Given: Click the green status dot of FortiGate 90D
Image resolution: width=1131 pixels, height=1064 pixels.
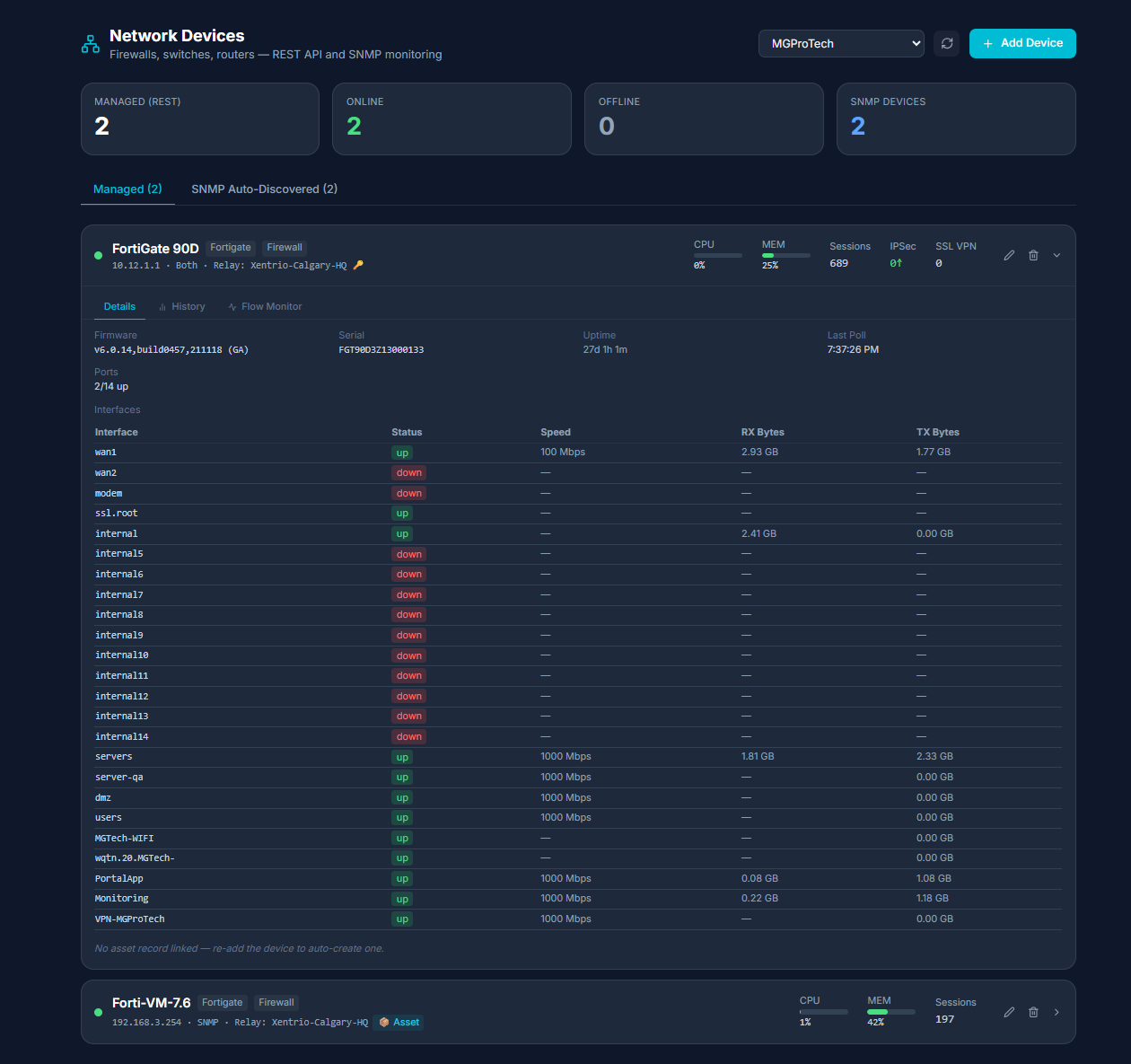Looking at the screenshot, I should (98, 256).
